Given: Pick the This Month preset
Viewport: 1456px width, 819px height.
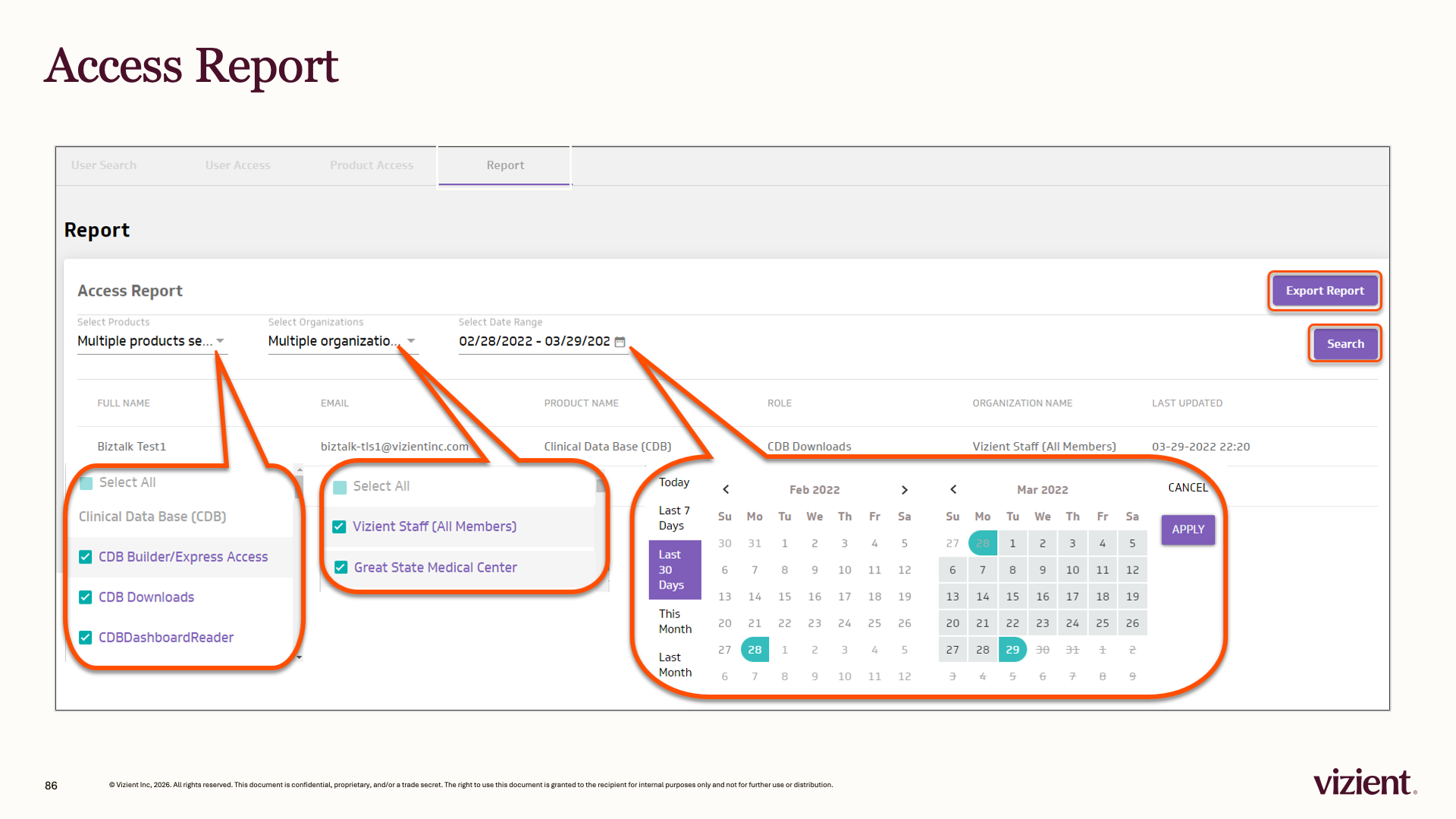Looking at the screenshot, I should click(675, 621).
